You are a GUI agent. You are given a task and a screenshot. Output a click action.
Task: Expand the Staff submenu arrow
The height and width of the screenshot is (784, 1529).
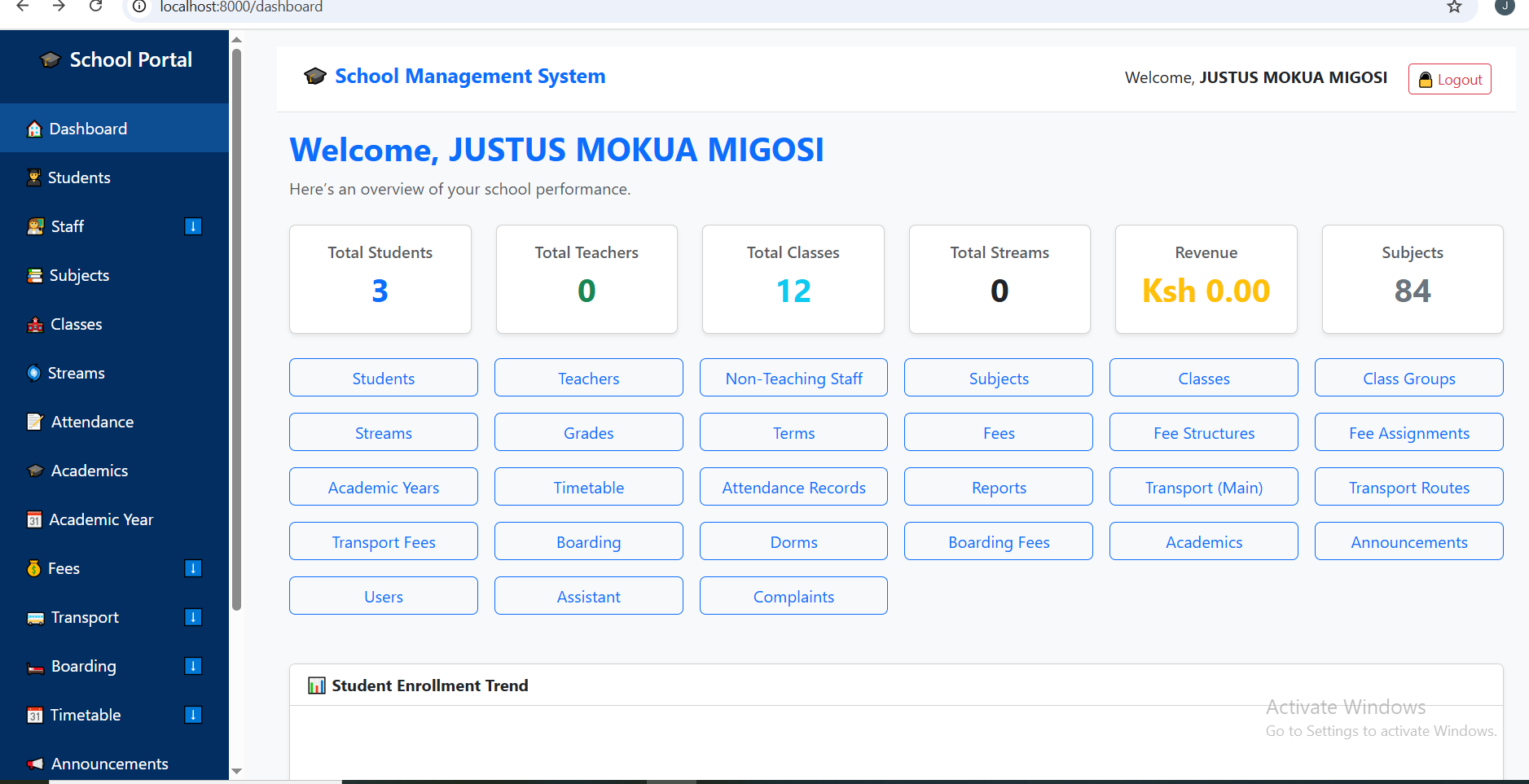click(x=193, y=226)
